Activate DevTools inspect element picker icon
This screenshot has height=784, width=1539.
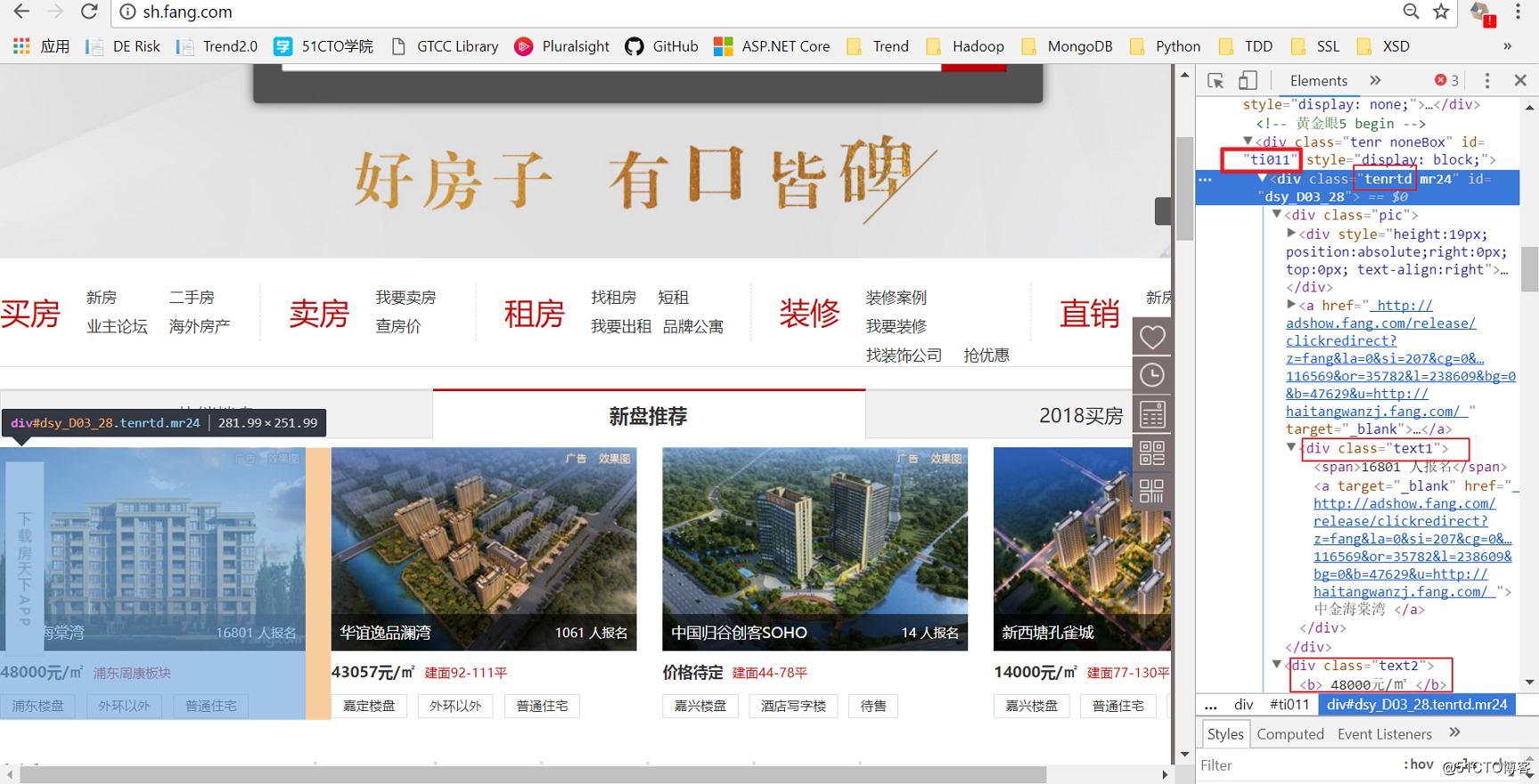pos(1216,80)
